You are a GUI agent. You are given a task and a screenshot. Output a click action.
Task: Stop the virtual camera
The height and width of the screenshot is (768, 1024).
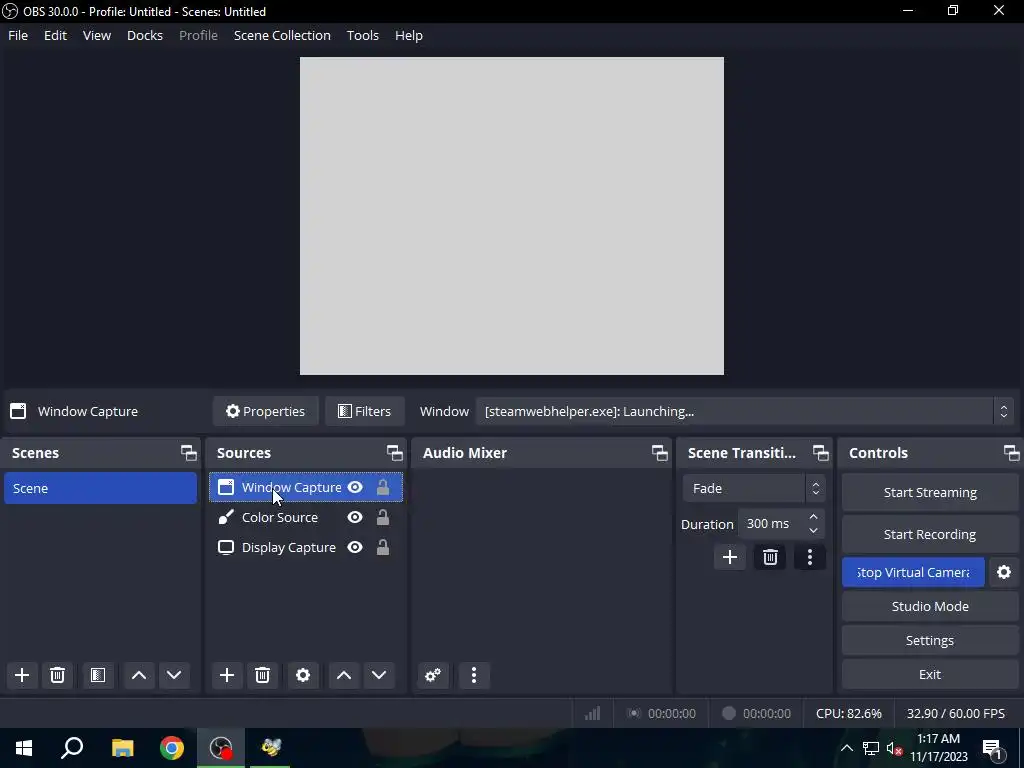[x=913, y=572]
